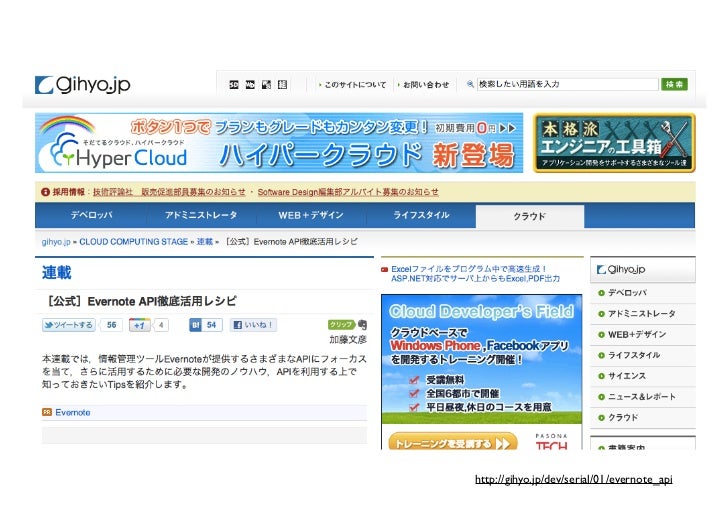Click the green 検索 button

tap(674, 84)
